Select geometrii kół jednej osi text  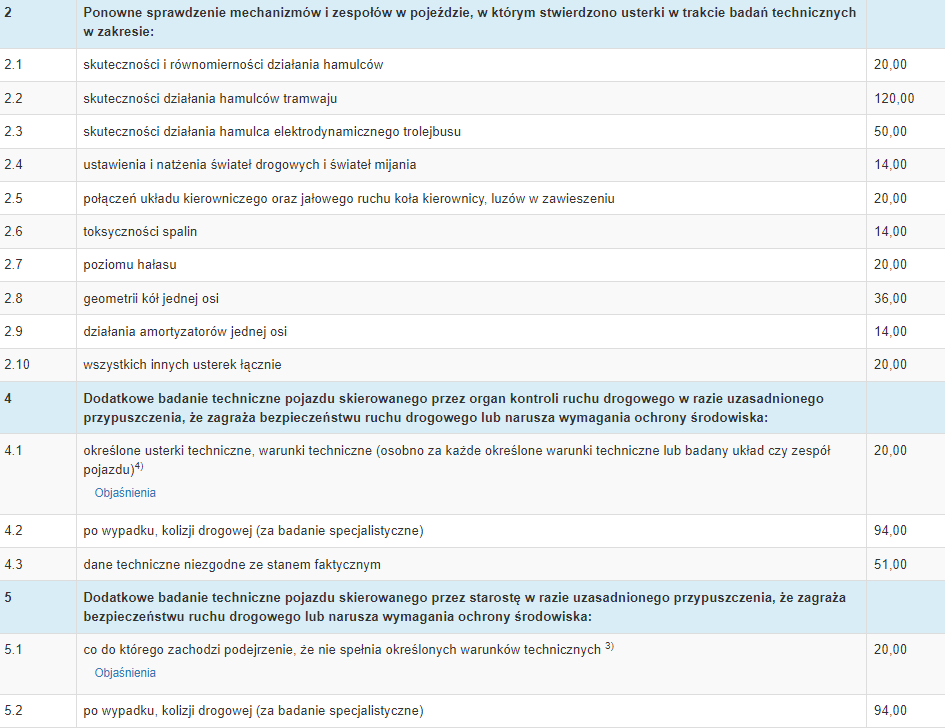coord(151,298)
